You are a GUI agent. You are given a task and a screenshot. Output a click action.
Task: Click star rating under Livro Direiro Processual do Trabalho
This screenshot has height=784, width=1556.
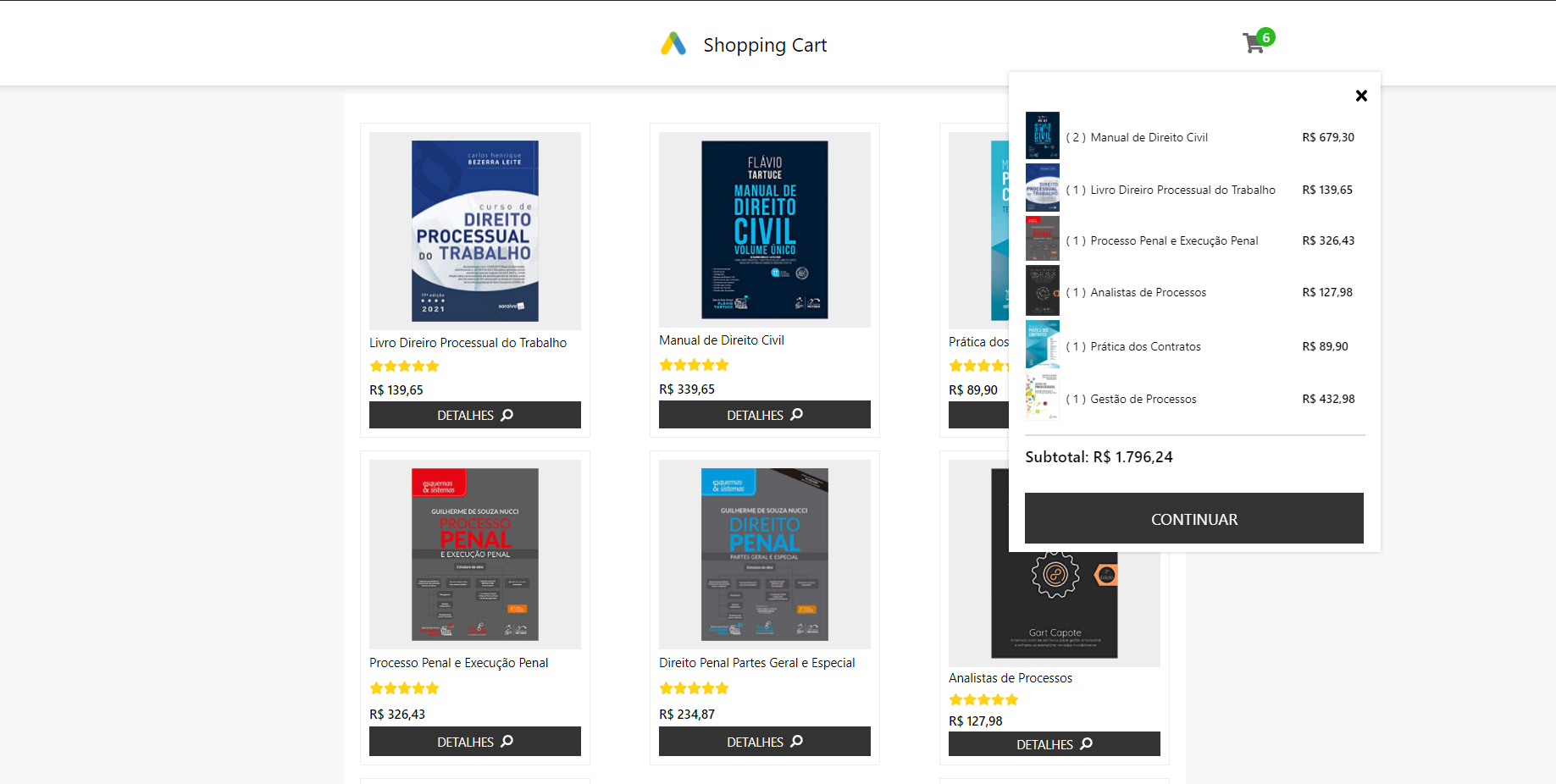[x=404, y=367]
